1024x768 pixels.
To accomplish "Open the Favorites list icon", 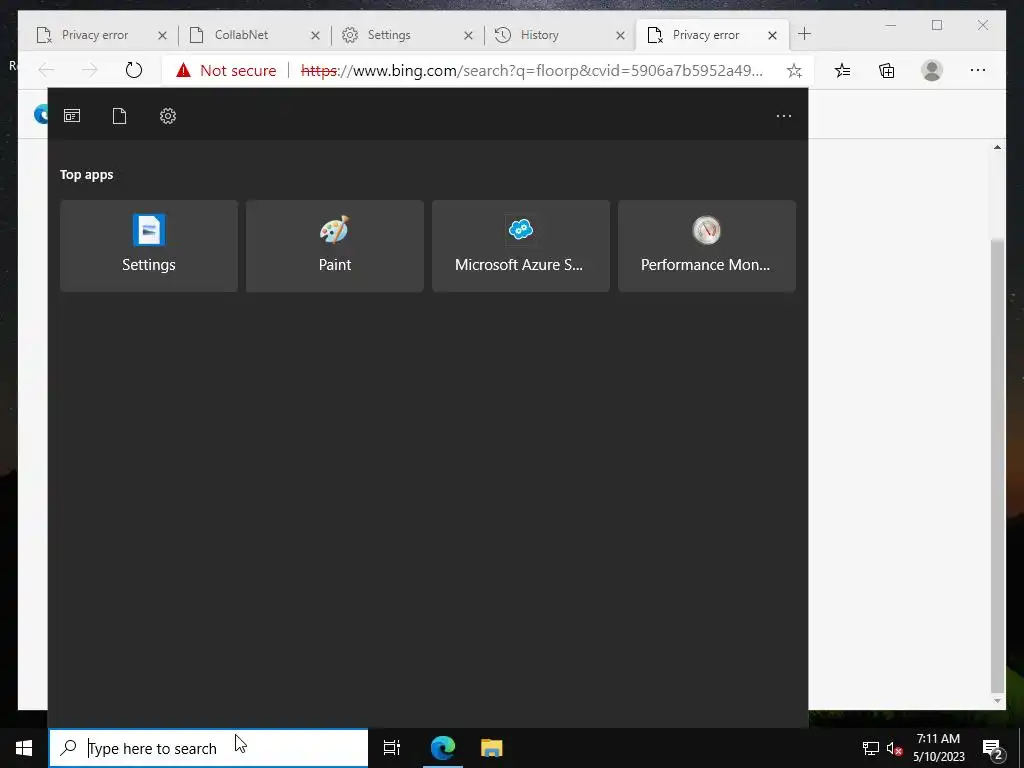I will coord(842,70).
